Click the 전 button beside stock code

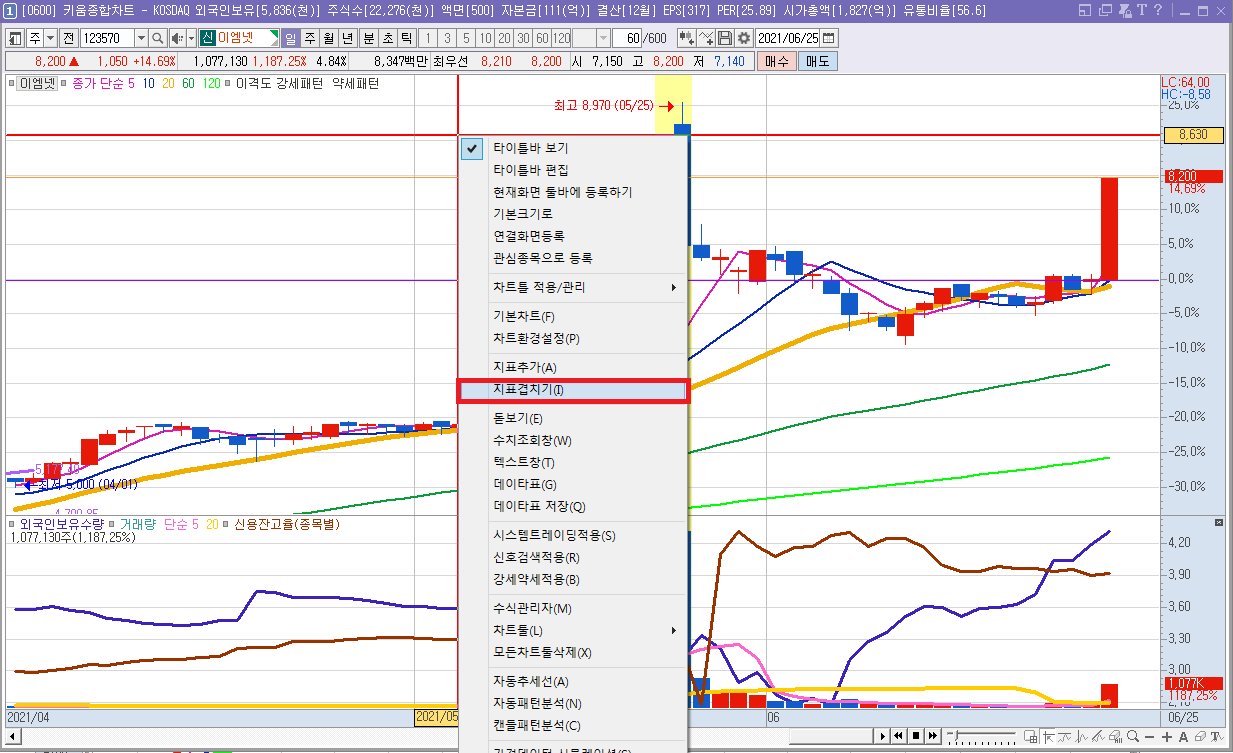coord(69,38)
